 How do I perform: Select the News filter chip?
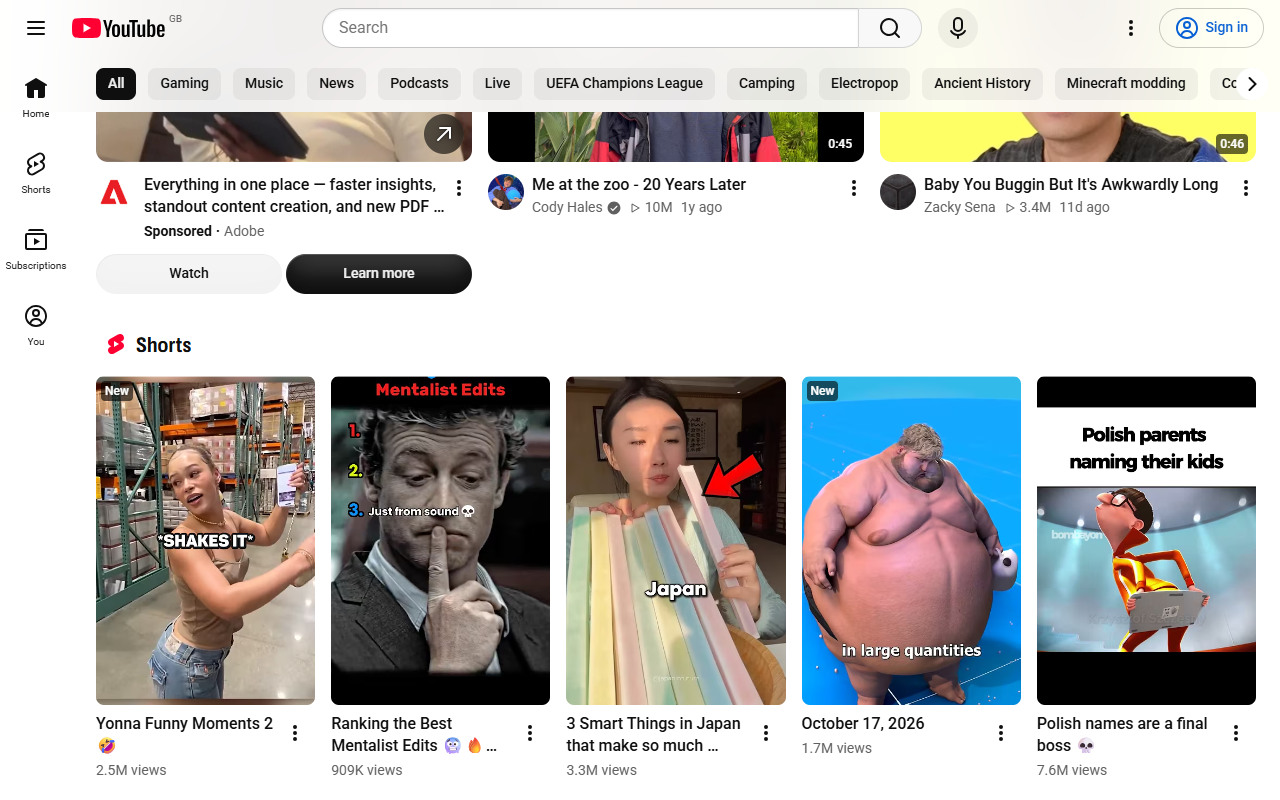(x=337, y=84)
